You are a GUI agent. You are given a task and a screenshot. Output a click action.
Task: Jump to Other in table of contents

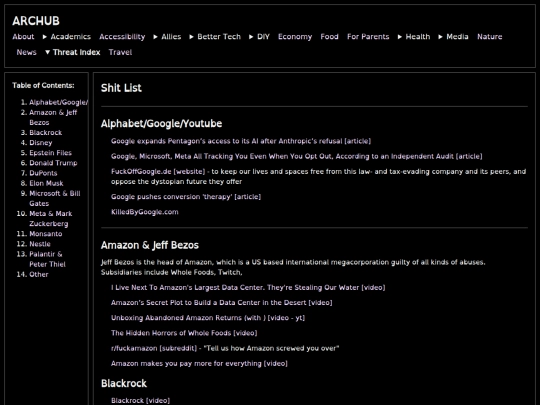39,274
